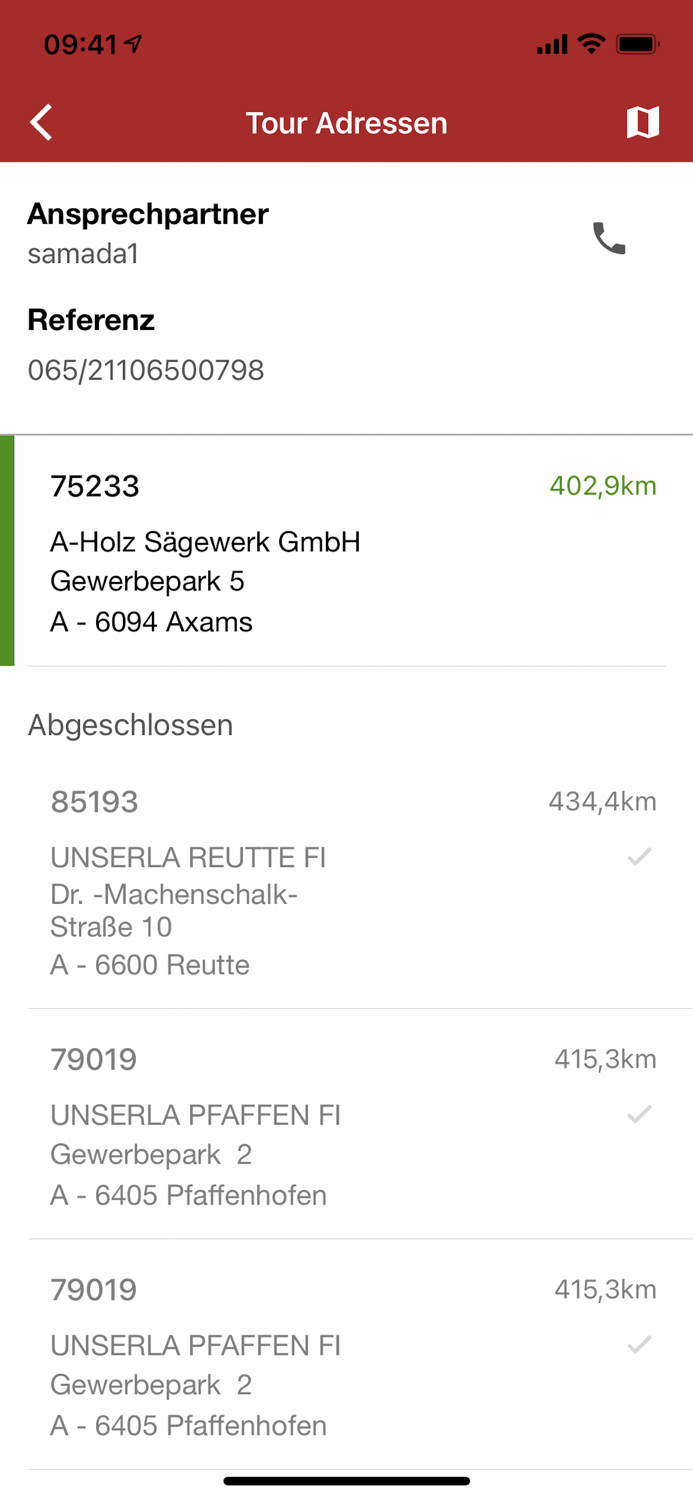This screenshot has height=1500, width=693.
Task: Tap the phone icon to call samada1
Action: pos(609,239)
